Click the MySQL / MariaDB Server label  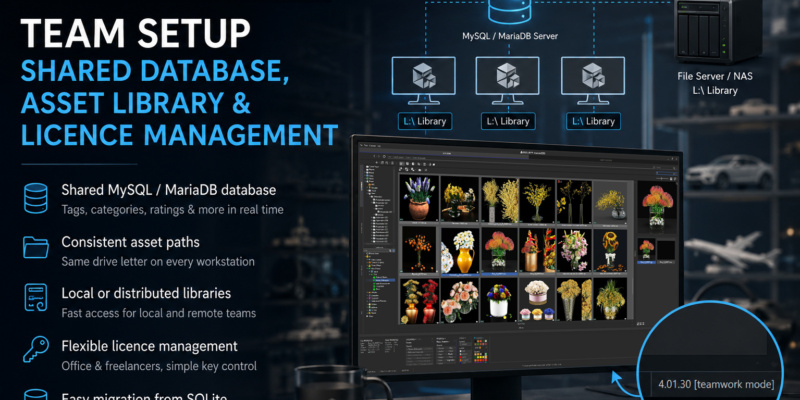point(510,36)
